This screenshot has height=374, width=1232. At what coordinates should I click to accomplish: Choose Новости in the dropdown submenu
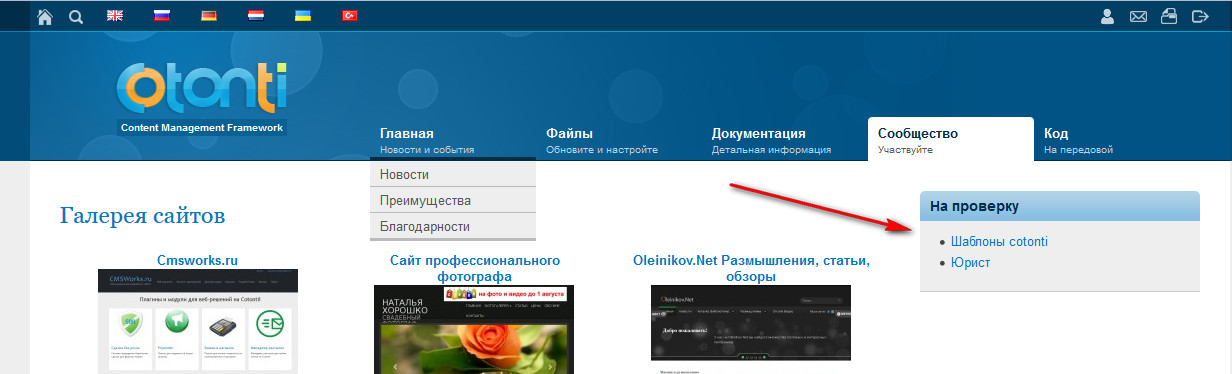pyautogui.click(x=453, y=175)
